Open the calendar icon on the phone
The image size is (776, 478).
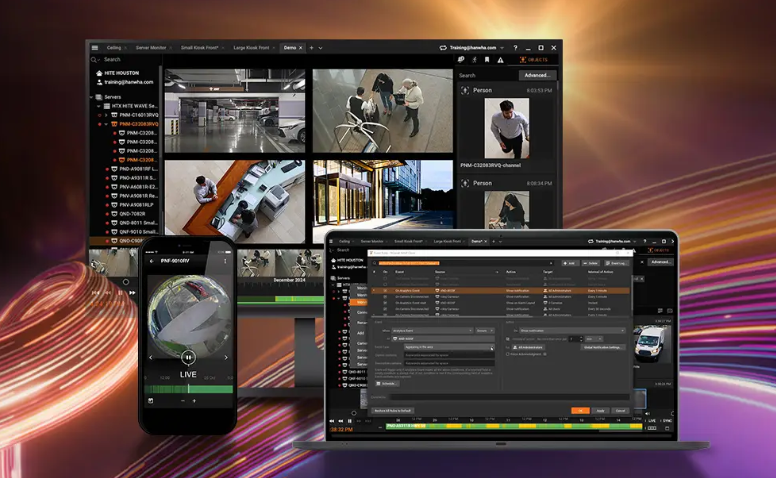[150, 401]
